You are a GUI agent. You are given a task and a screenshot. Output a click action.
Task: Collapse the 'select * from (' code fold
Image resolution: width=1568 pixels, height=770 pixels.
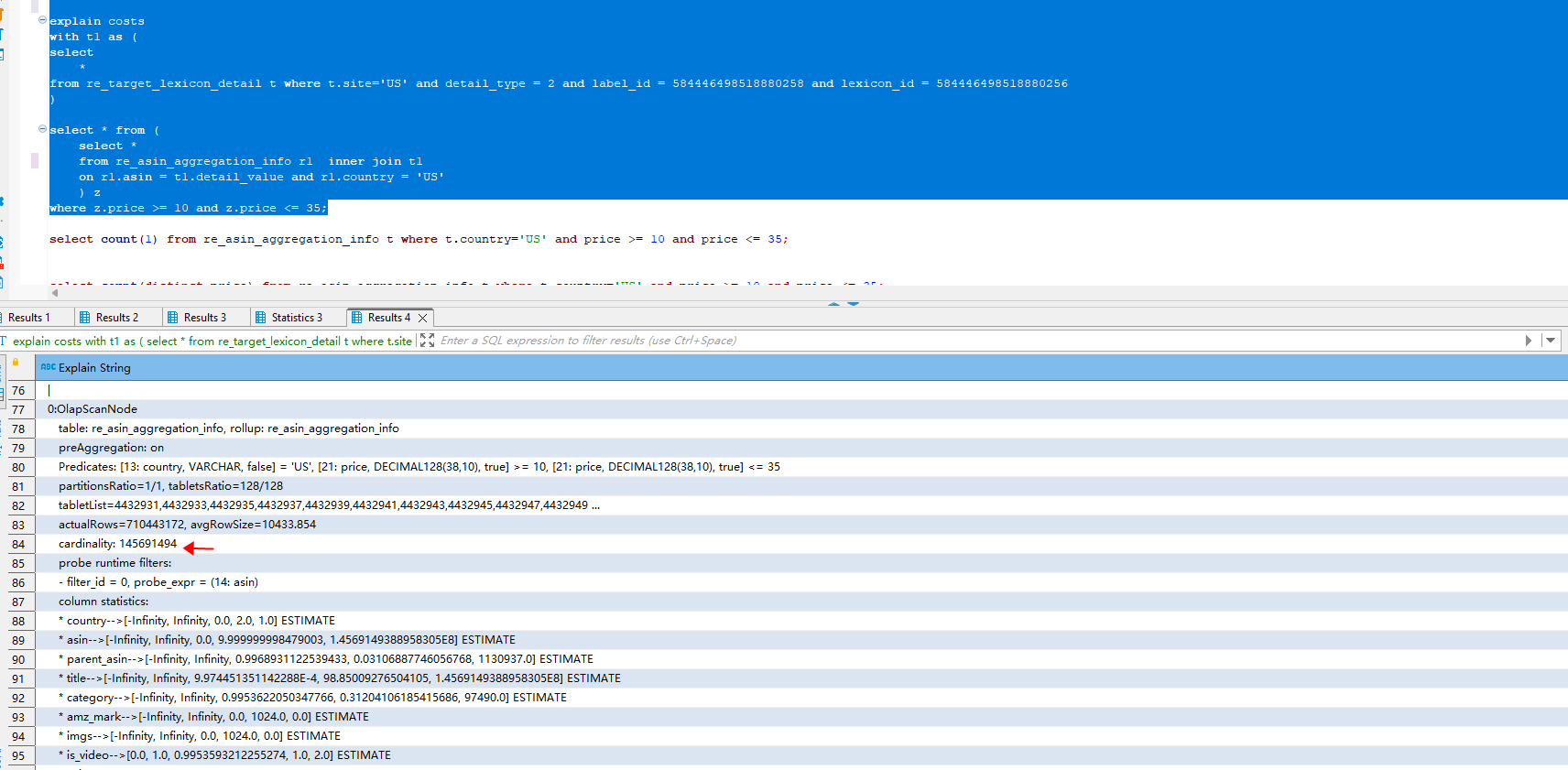pyautogui.click(x=42, y=129)
